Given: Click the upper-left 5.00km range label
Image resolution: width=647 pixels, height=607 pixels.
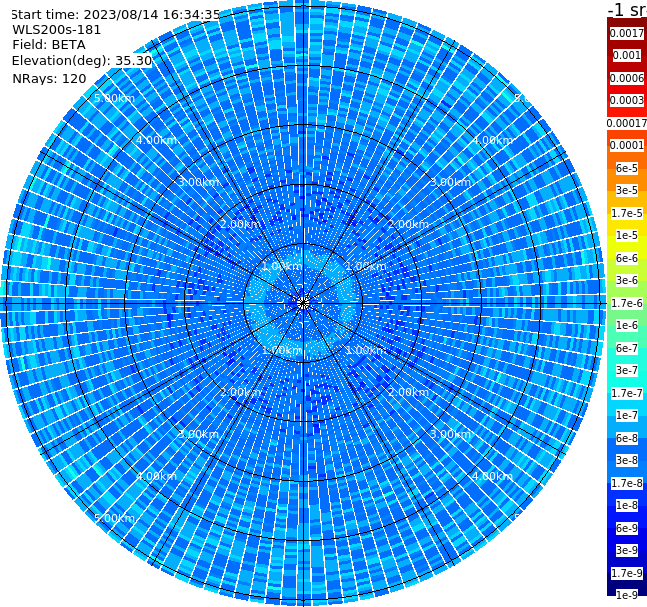Looking at the screenshot, I should click(114, 98).
